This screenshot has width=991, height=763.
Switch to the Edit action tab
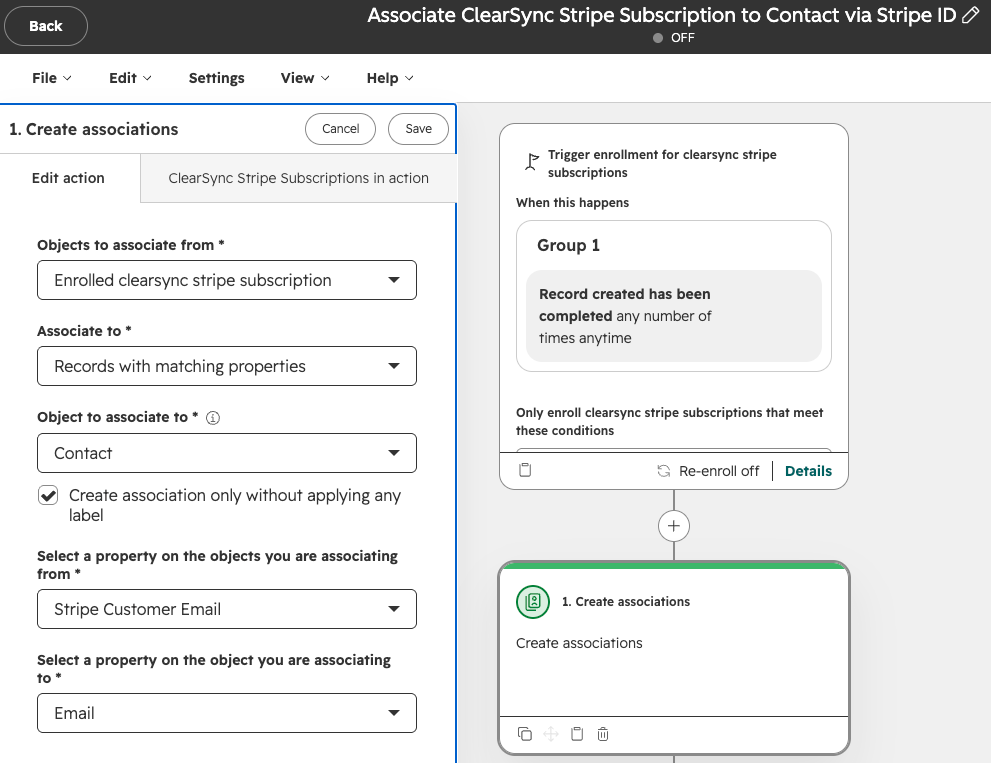pyautogui.click(x=68, y=178)
